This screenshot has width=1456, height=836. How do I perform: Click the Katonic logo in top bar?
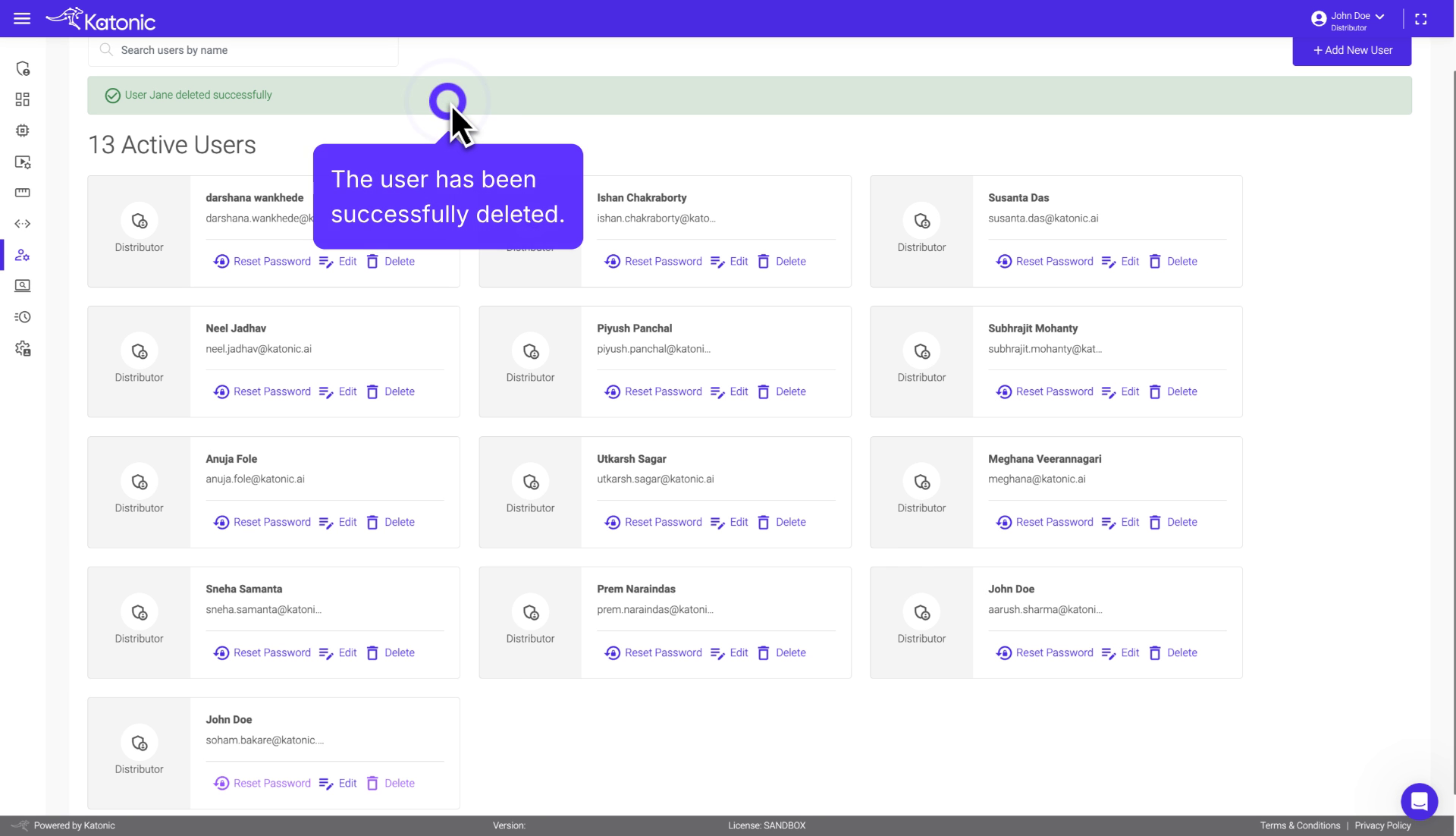pyautogui.click(x=101, y=18)
